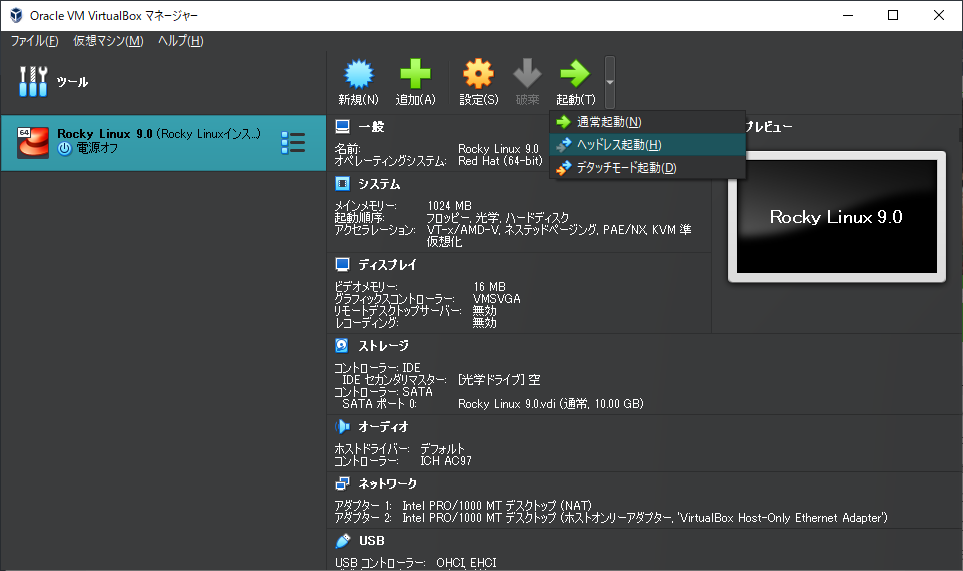Click the Rocky Linux 9.0 preview thumbnail
The image size is (963, 571).
click(836, 217)
